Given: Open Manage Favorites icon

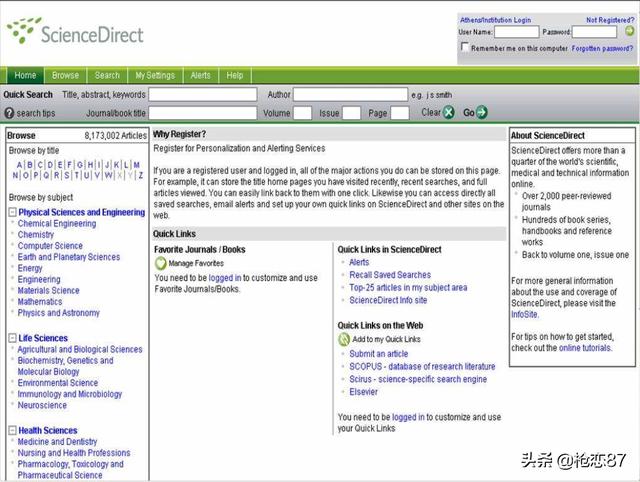Looking at the screenshot, I should (160, 263).
